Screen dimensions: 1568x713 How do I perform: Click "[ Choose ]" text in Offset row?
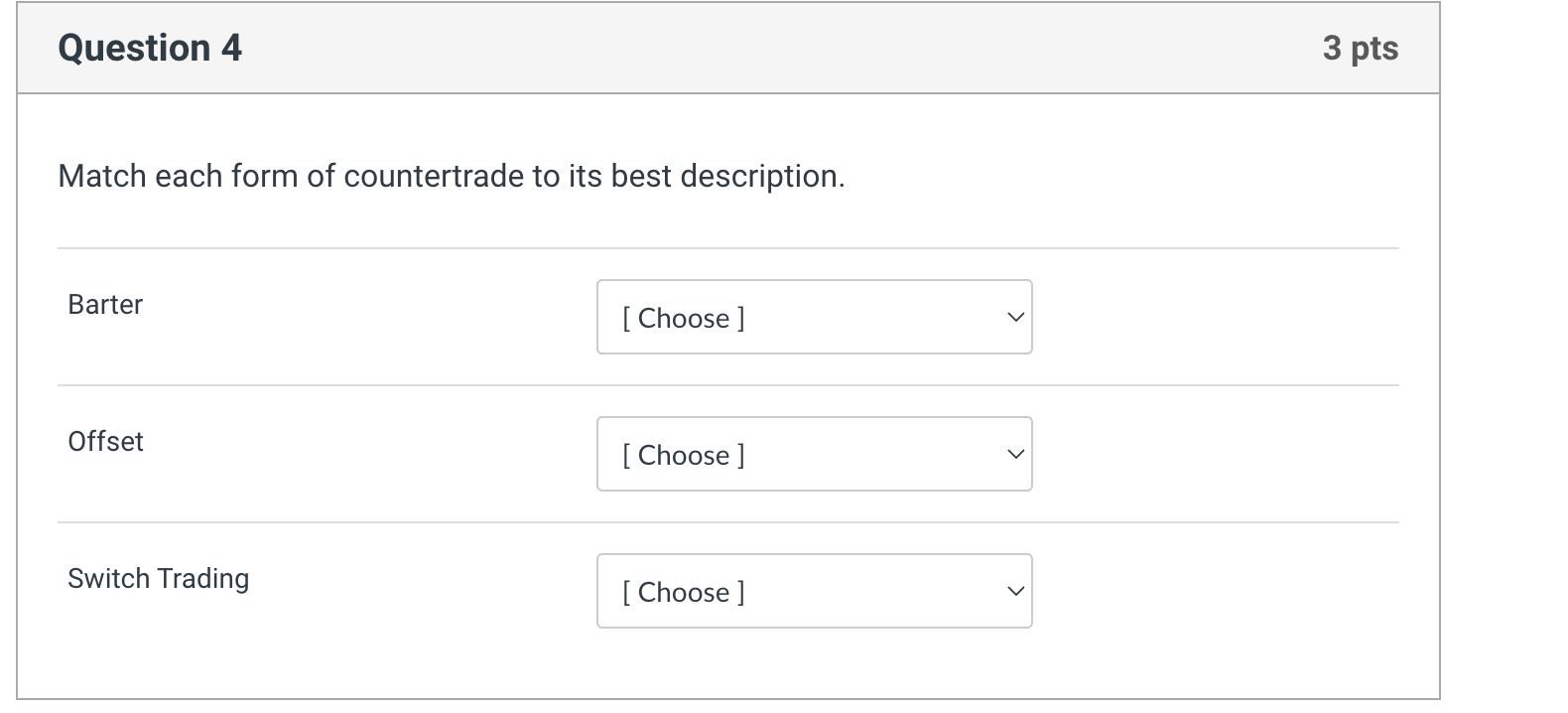[683, 456]
